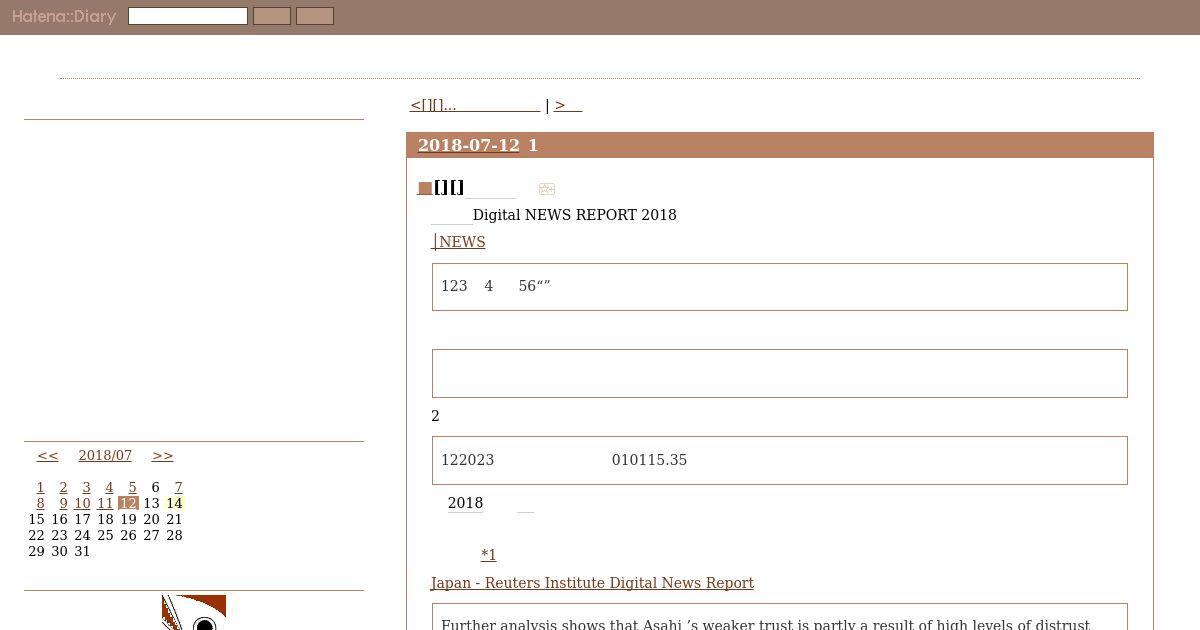Click the bird profile image in the sidebar

pyautogui.click(x=194, y=612)
